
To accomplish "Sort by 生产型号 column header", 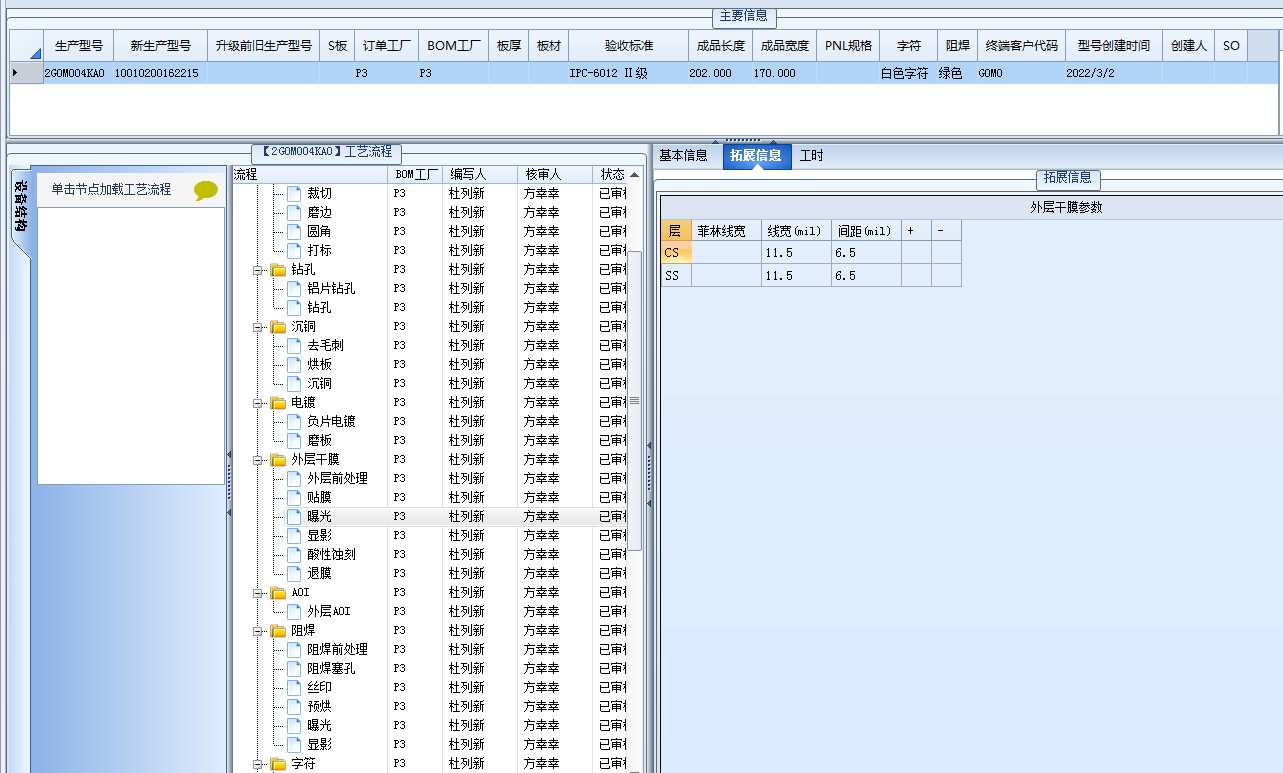I will 78,46.
